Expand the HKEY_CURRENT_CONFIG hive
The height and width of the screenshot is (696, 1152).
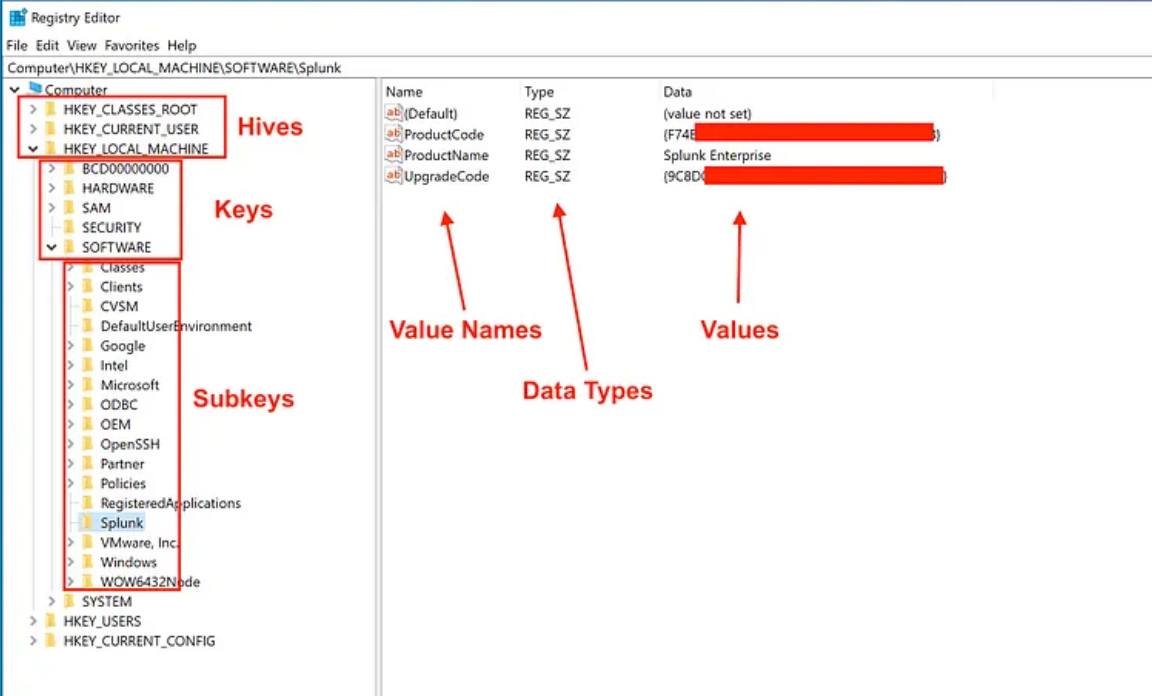pyautogui.click(x=33, y=641)
